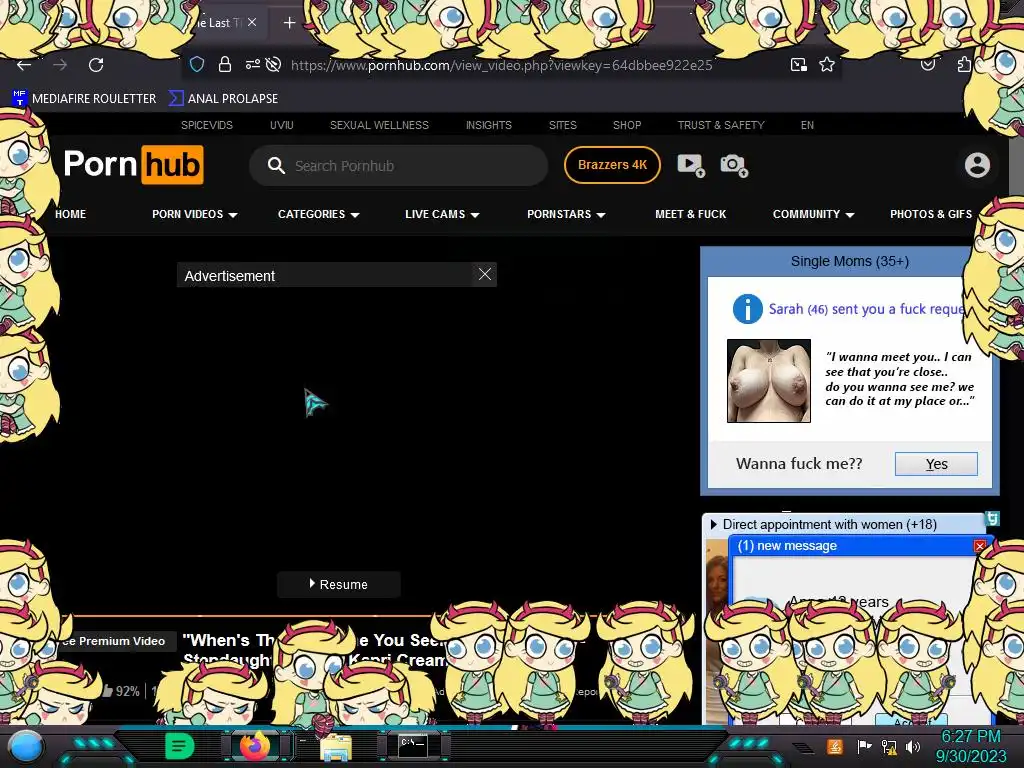Open the UVIU link in top bar

pyautogui.click(x=281, y=125)
